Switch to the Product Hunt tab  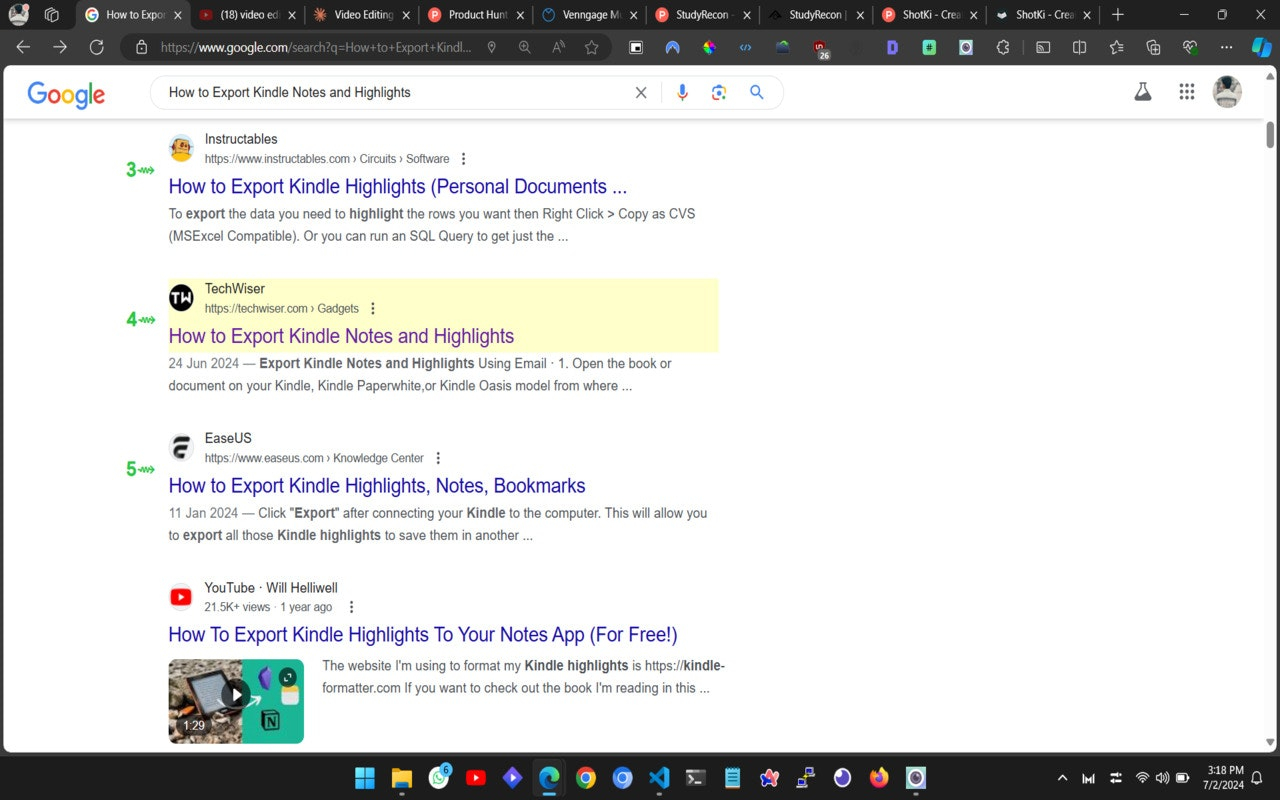(475, 15)
